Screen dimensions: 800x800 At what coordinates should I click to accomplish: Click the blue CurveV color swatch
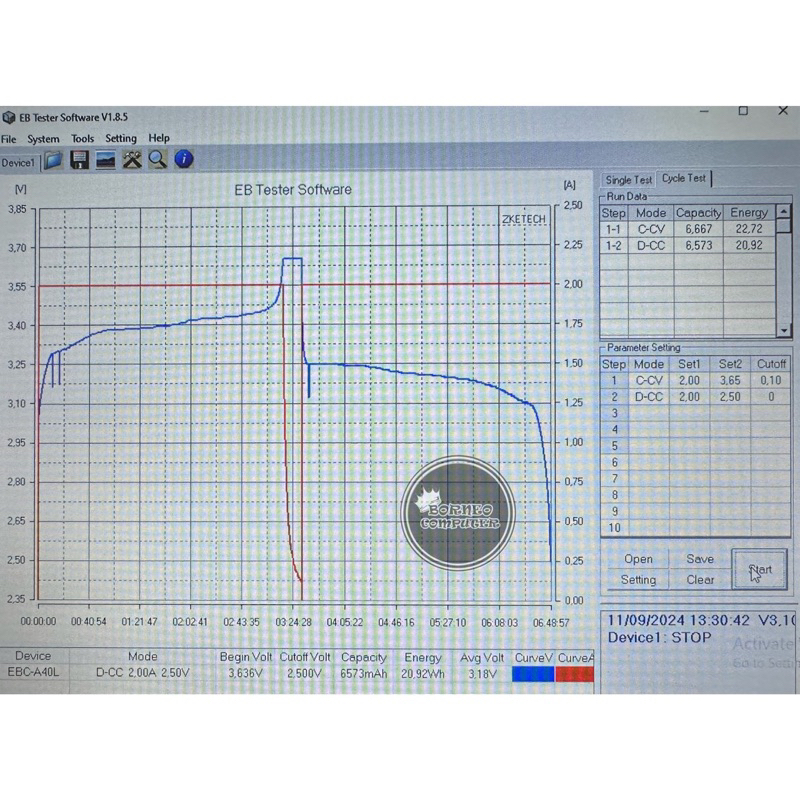(x=533, y=674)
